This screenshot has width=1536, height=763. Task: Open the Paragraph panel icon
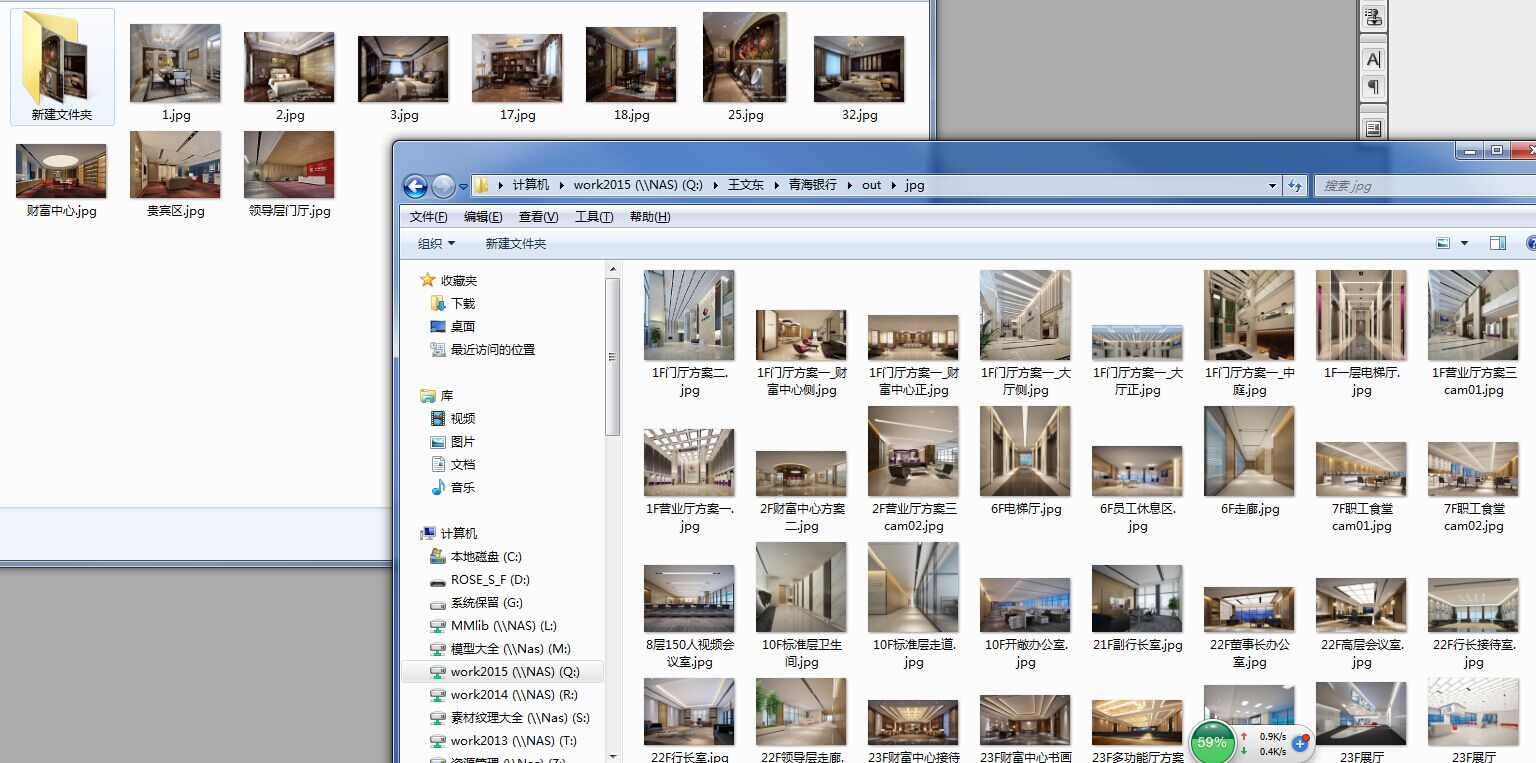point(1373,87)
